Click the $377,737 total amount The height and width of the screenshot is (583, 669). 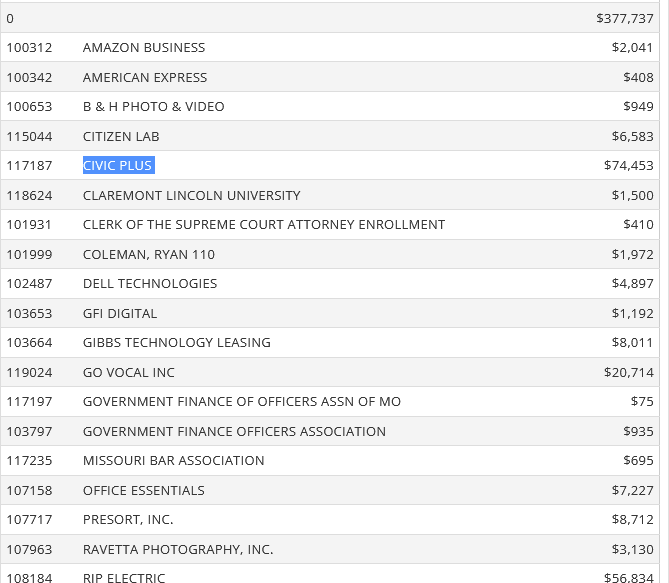(x=625, y=18)
